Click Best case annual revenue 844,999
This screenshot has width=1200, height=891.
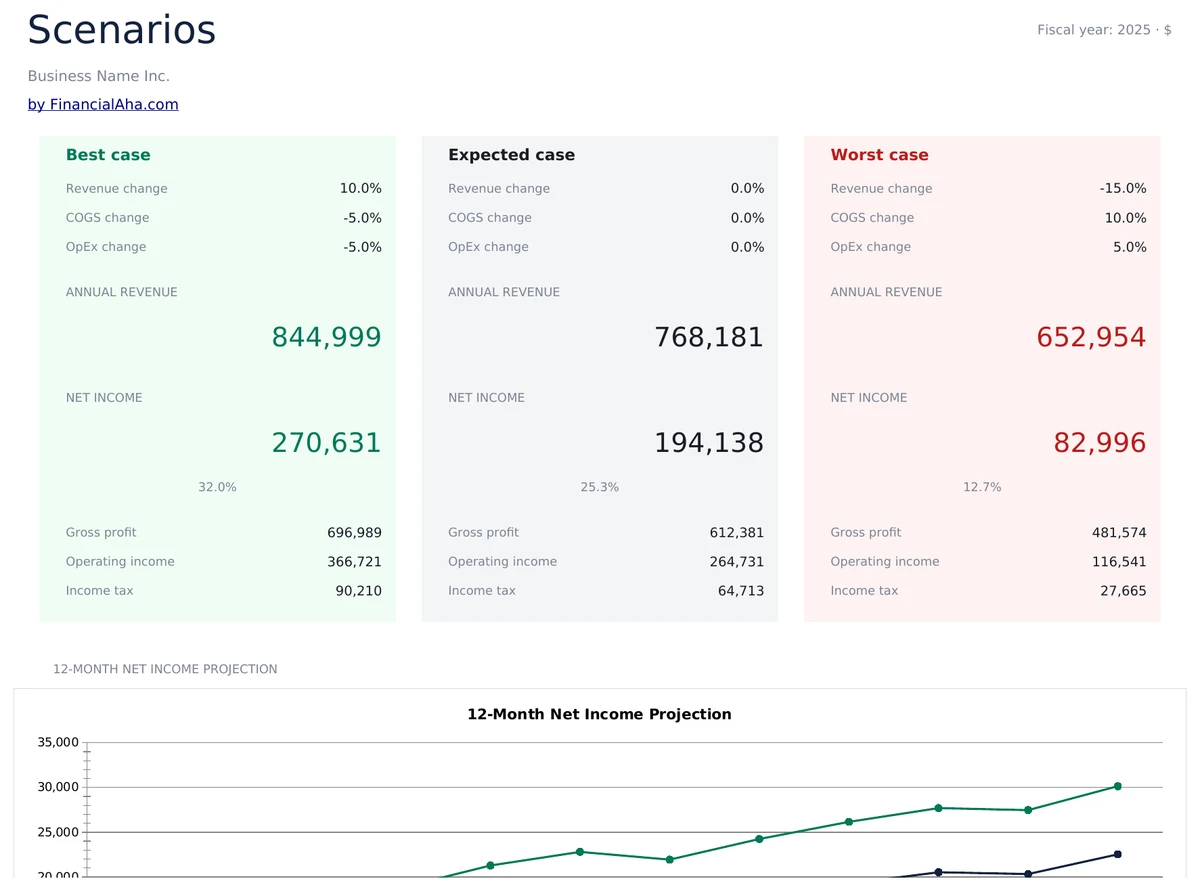click(326, 337)
